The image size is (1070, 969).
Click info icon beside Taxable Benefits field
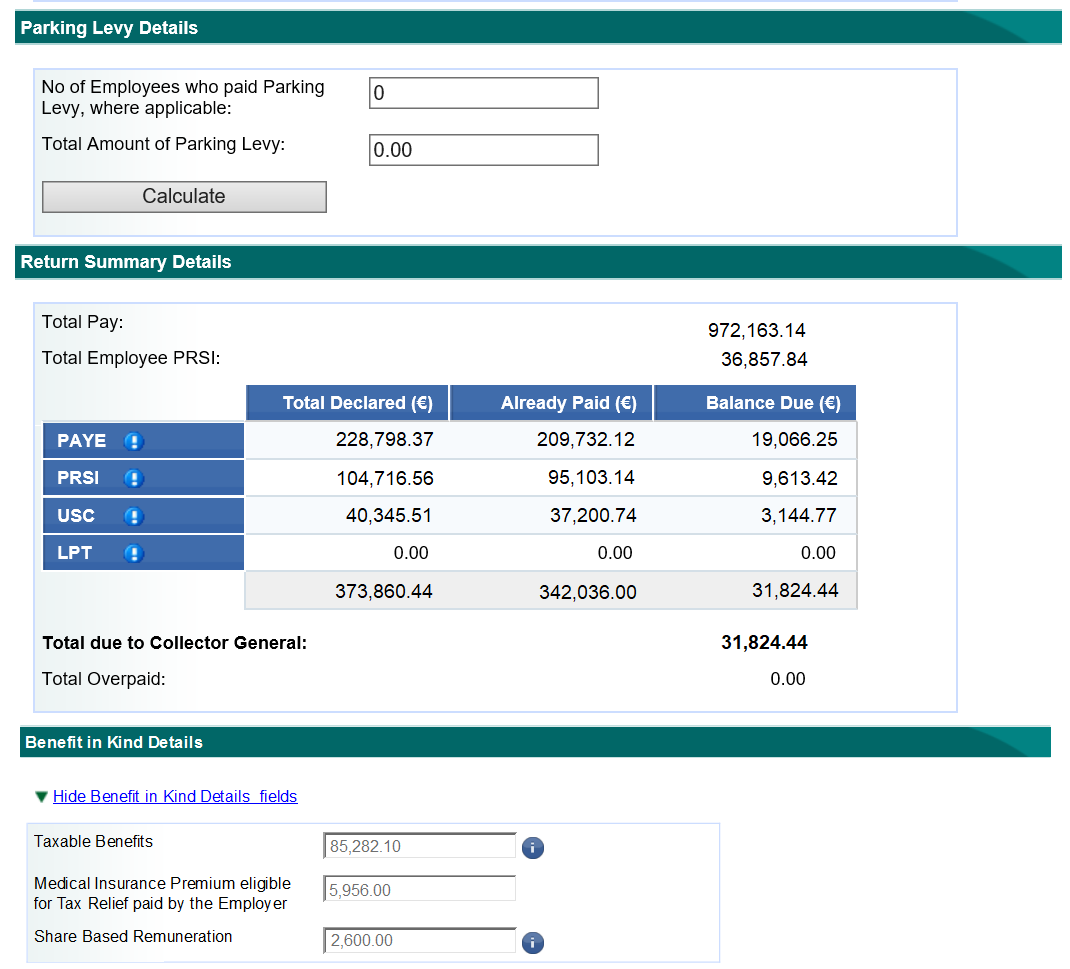[x=534, y=848]
